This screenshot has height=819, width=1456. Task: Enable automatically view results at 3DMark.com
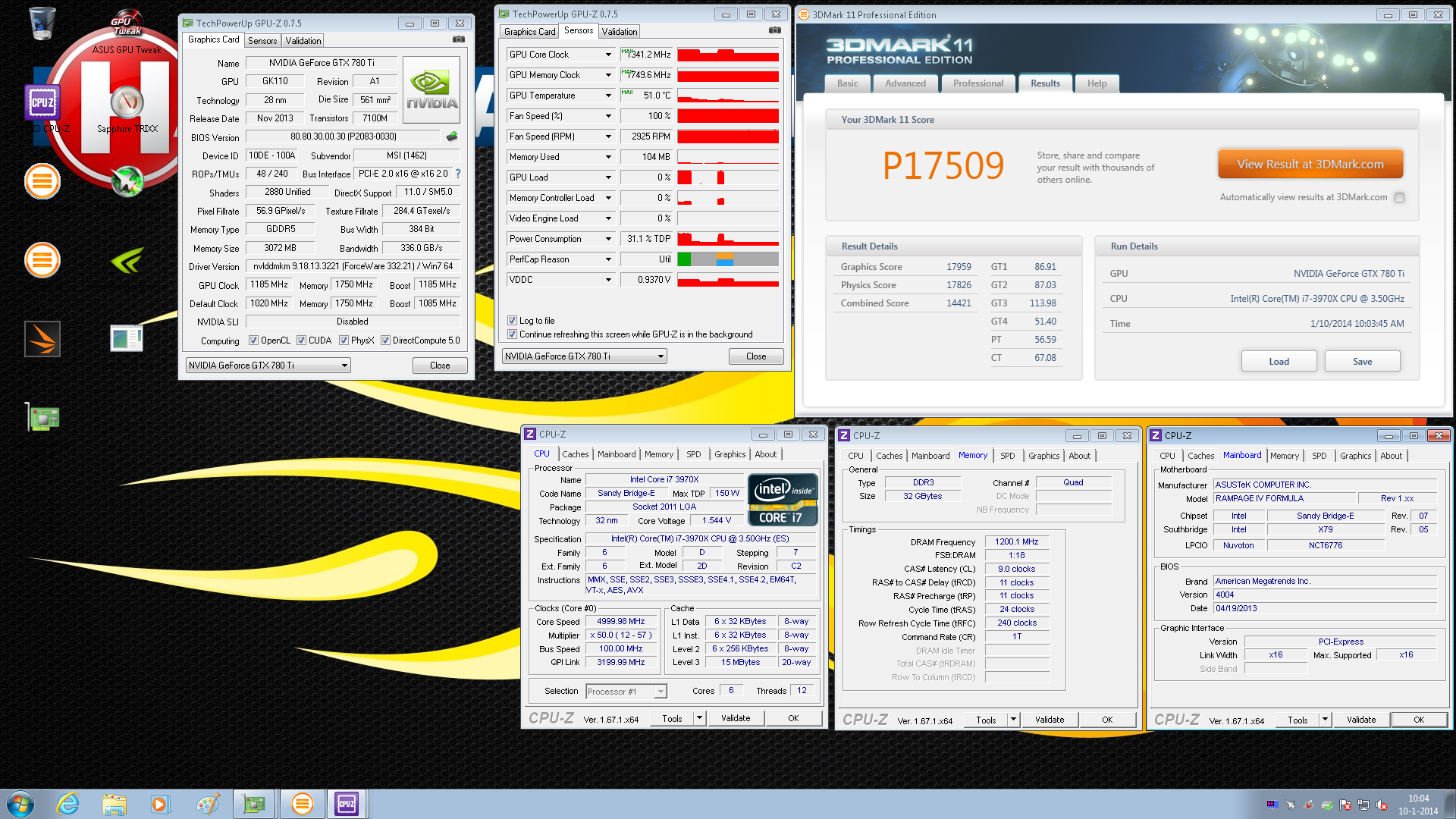point(1400,198)
